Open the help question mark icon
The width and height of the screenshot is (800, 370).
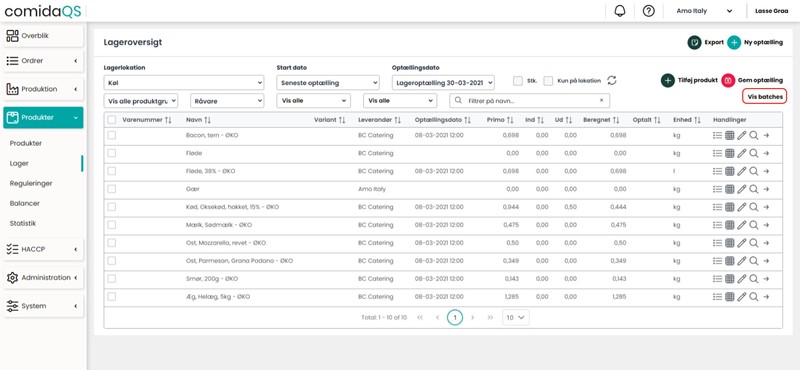pos(648,11)
